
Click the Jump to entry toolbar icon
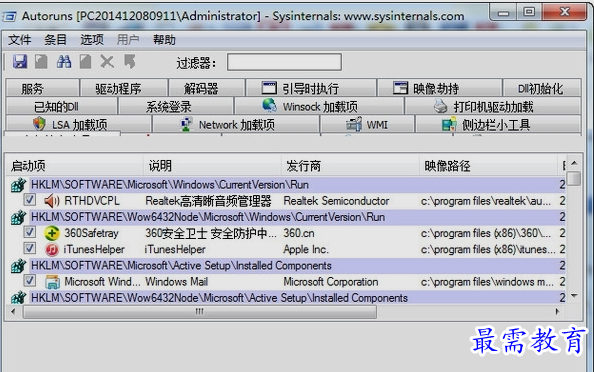pyautogui.click(x=130, y=61)
